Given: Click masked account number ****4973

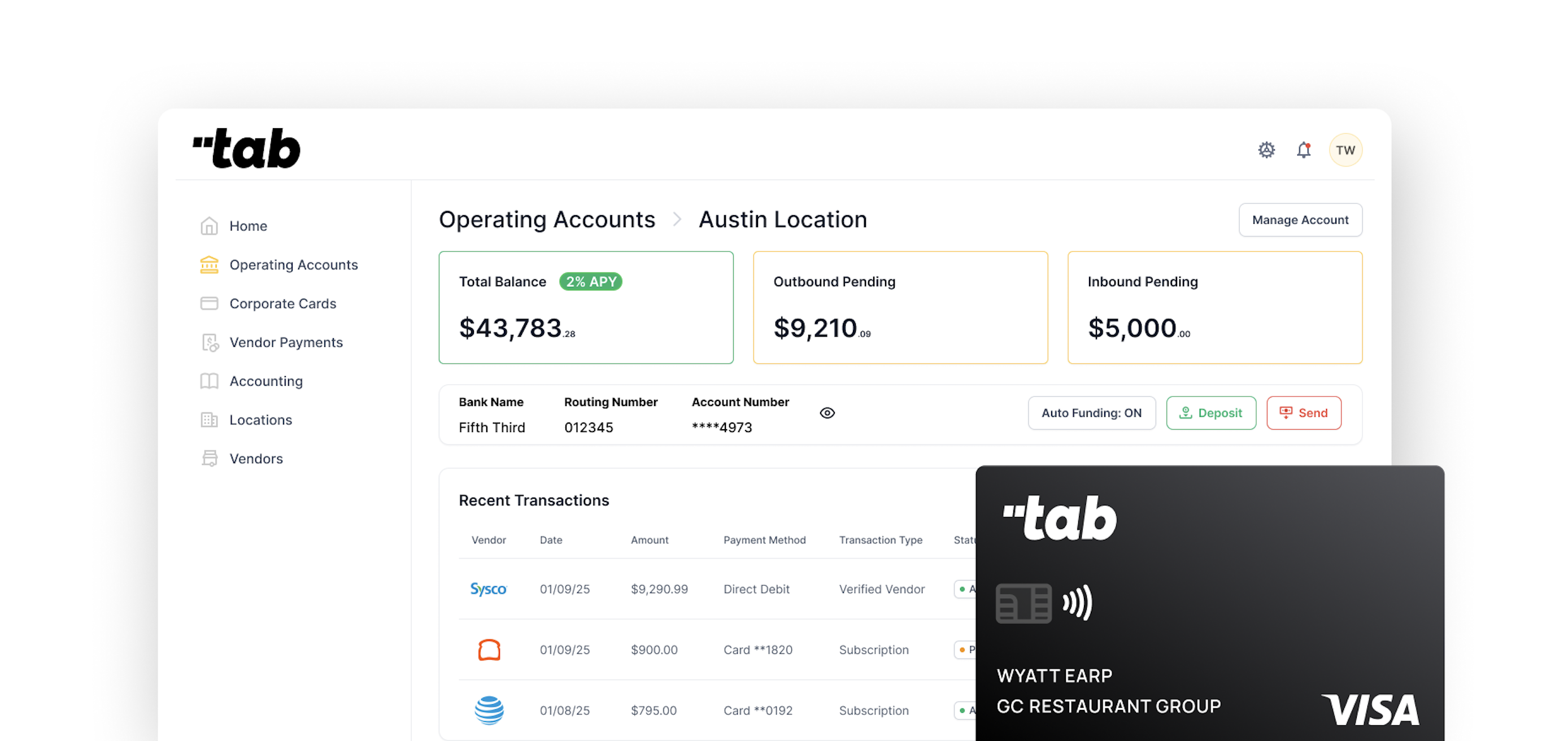Looking at the screenshot, I should pos(722,428).
